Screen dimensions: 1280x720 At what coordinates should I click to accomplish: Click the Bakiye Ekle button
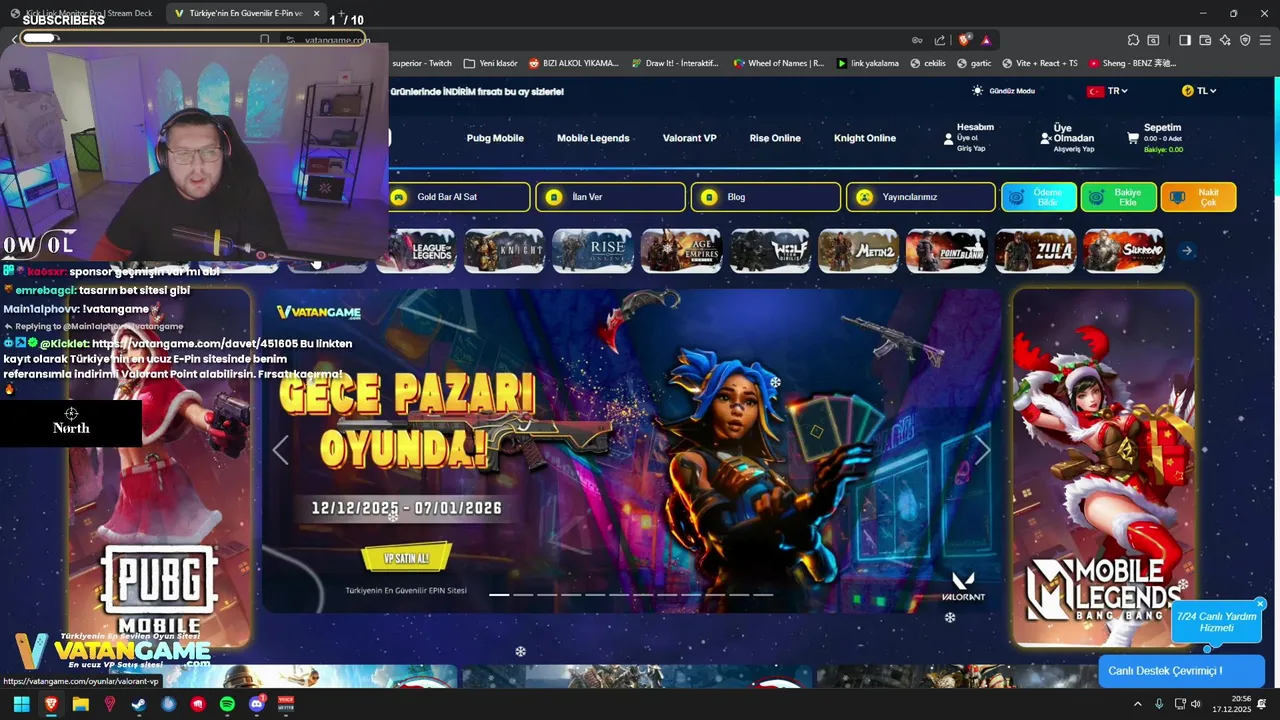click(x=1119, y=197)
